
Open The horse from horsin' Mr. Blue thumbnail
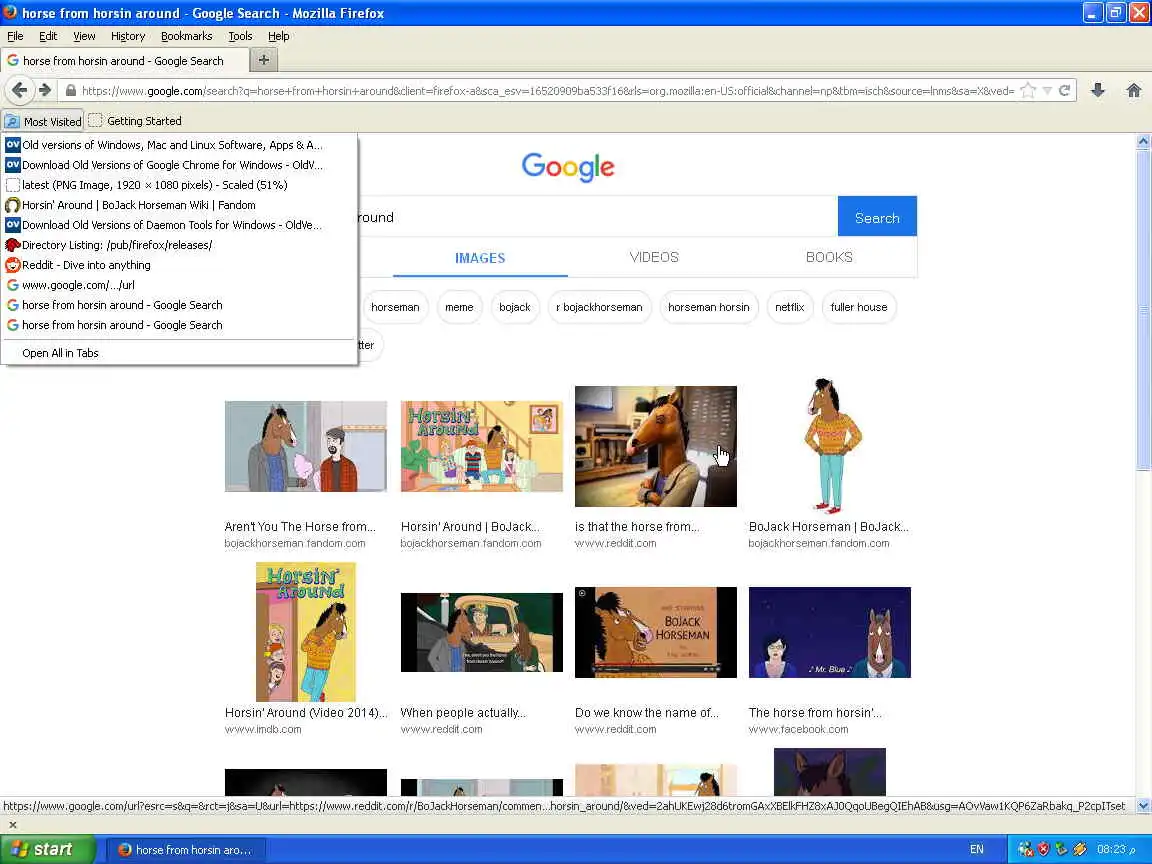(x=829, y=632)
